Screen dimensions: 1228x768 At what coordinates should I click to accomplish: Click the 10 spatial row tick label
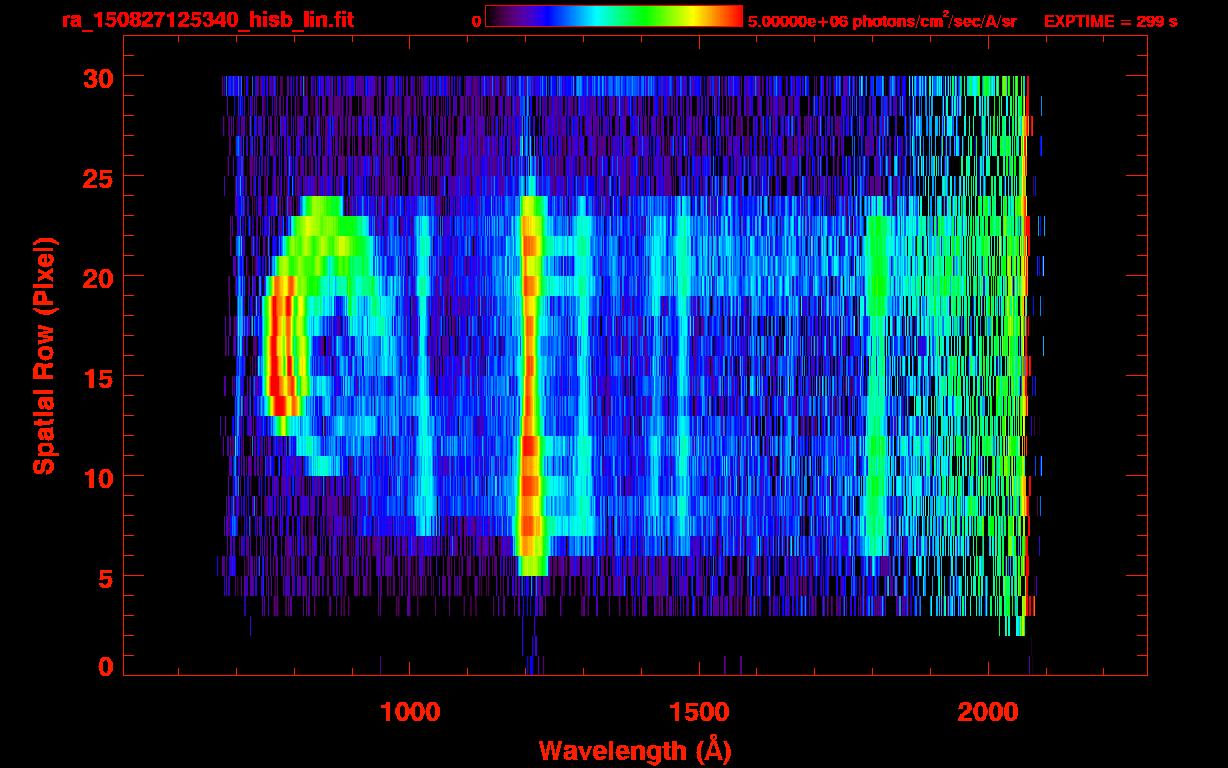point(98,477)
